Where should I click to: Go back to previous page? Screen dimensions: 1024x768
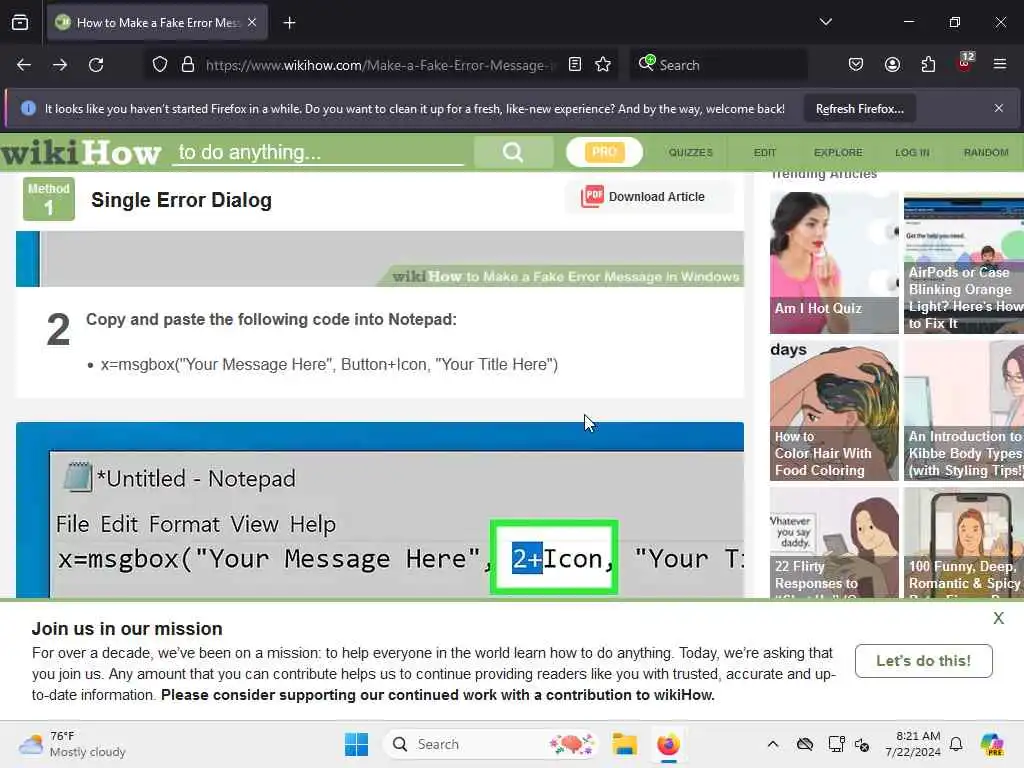pos(24,65)
